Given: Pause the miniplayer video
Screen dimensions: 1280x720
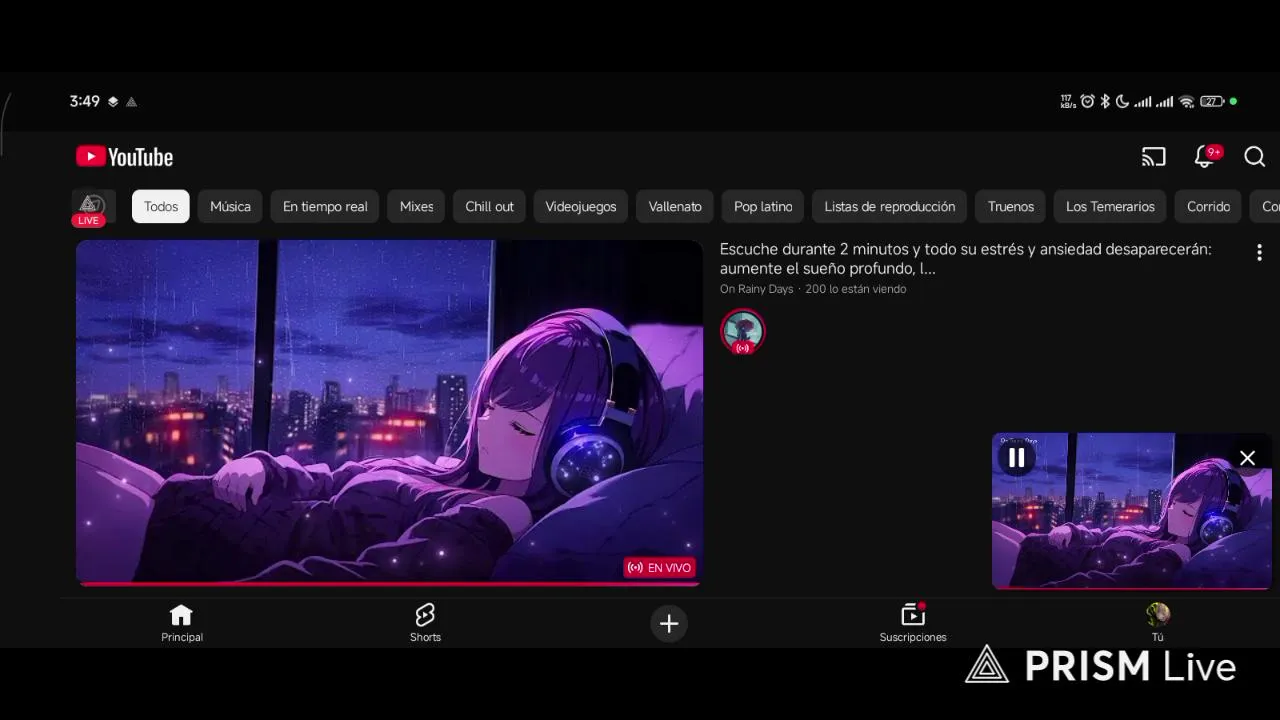Looking at the screenshot, I should (1016, 458).
